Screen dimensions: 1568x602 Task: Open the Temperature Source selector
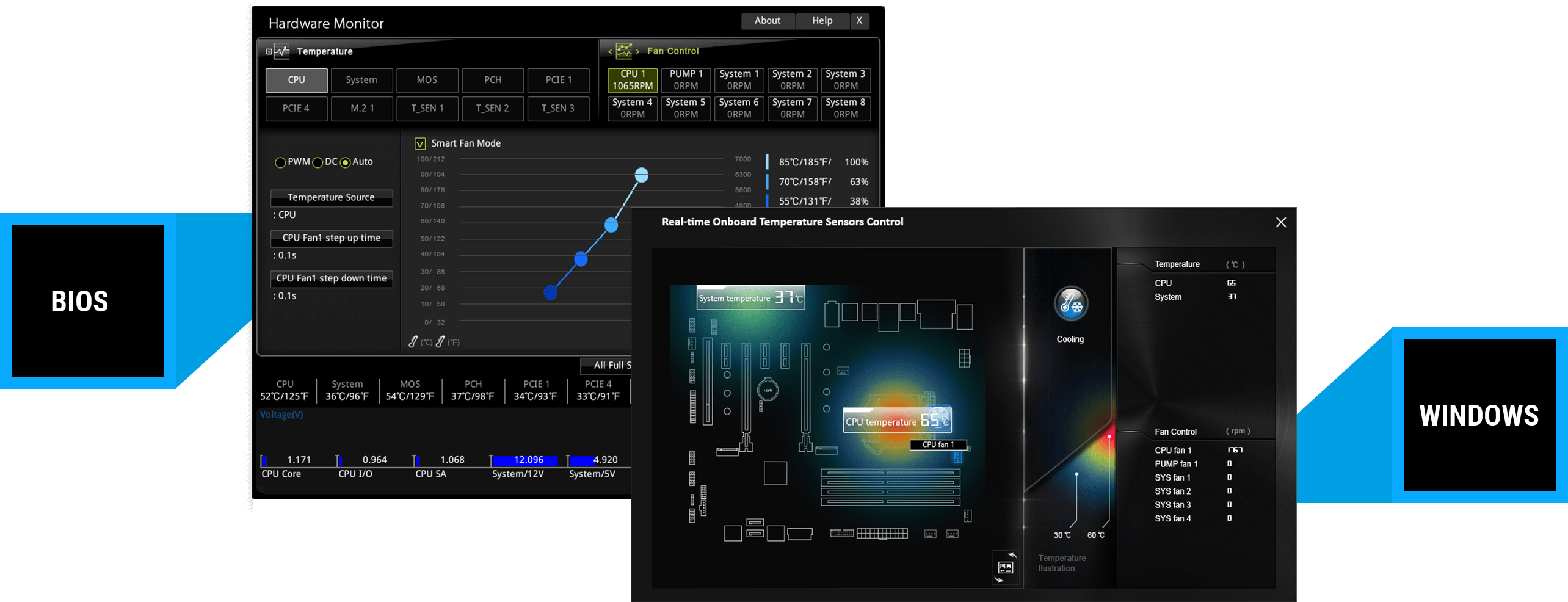[x=332, y=197]
